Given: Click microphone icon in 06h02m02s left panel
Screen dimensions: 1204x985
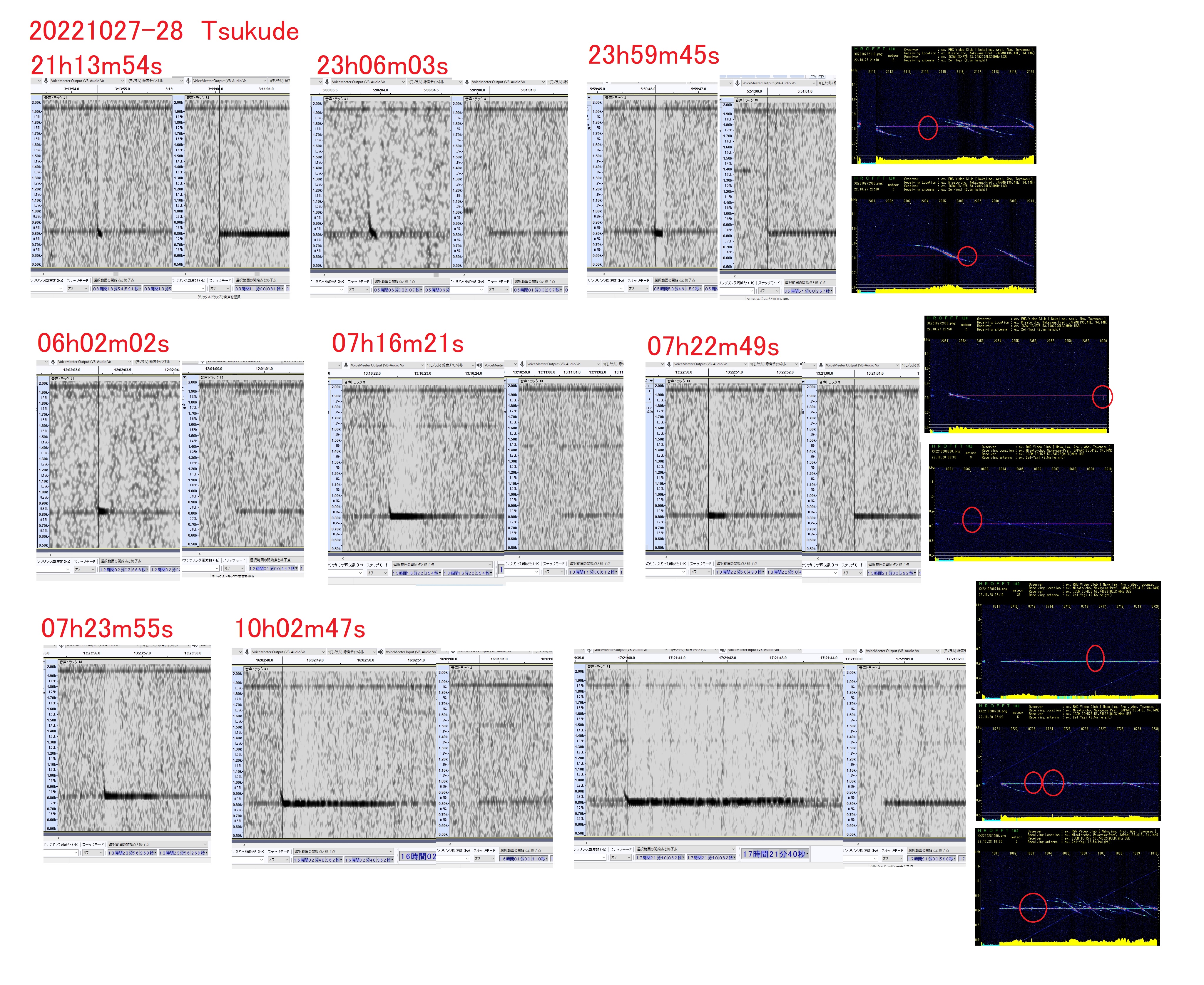Looking at the screenshot, I should 53,362.
